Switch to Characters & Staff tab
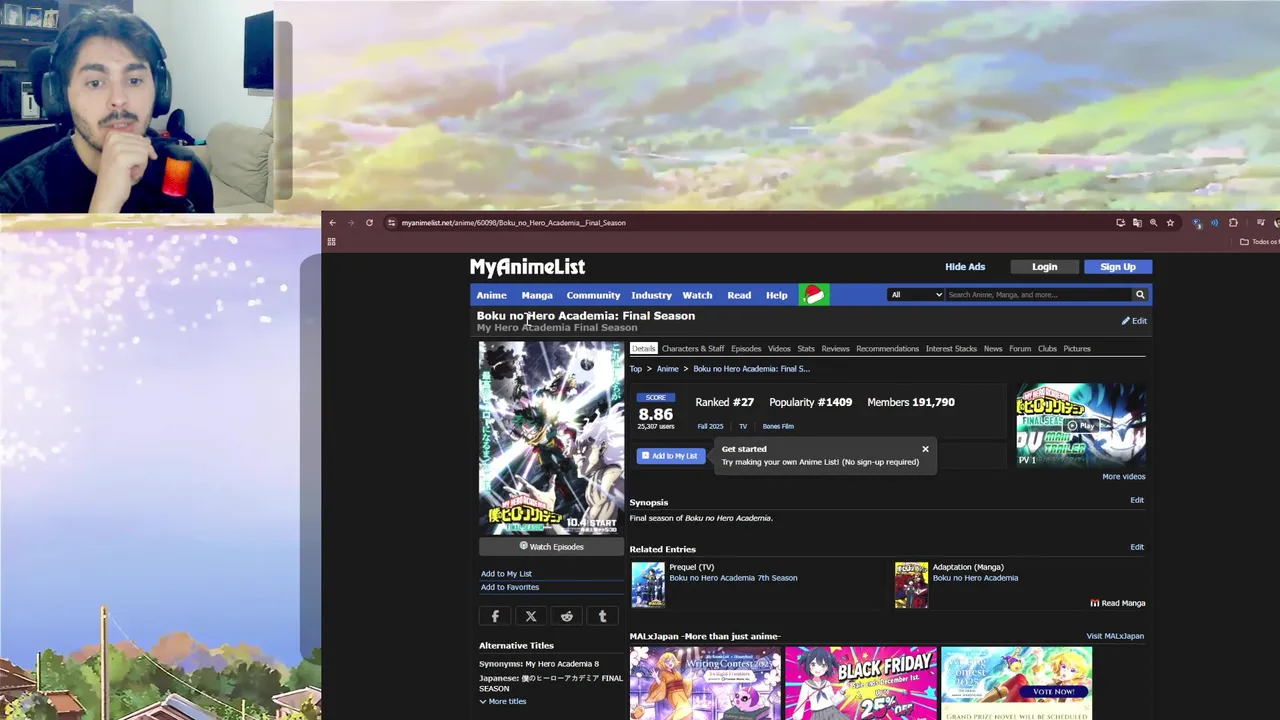 [x=693, y=349]
